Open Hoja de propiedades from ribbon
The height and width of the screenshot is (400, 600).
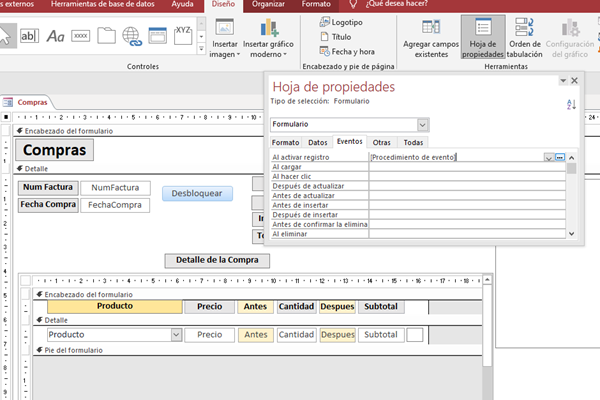point(483,37)
